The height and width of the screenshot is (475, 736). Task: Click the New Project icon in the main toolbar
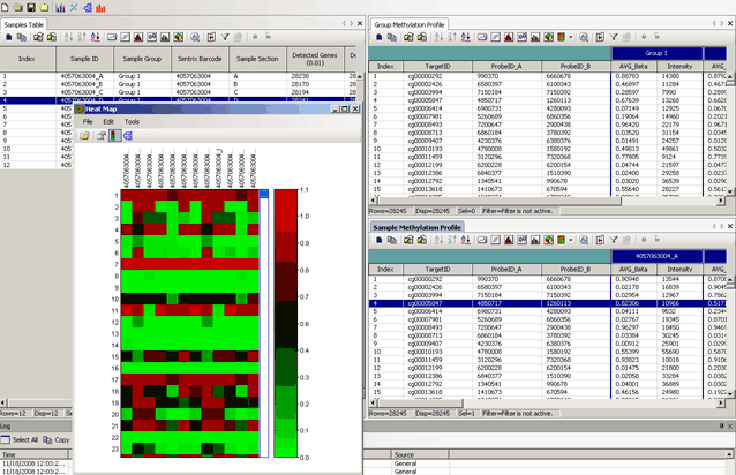[7, 8]
